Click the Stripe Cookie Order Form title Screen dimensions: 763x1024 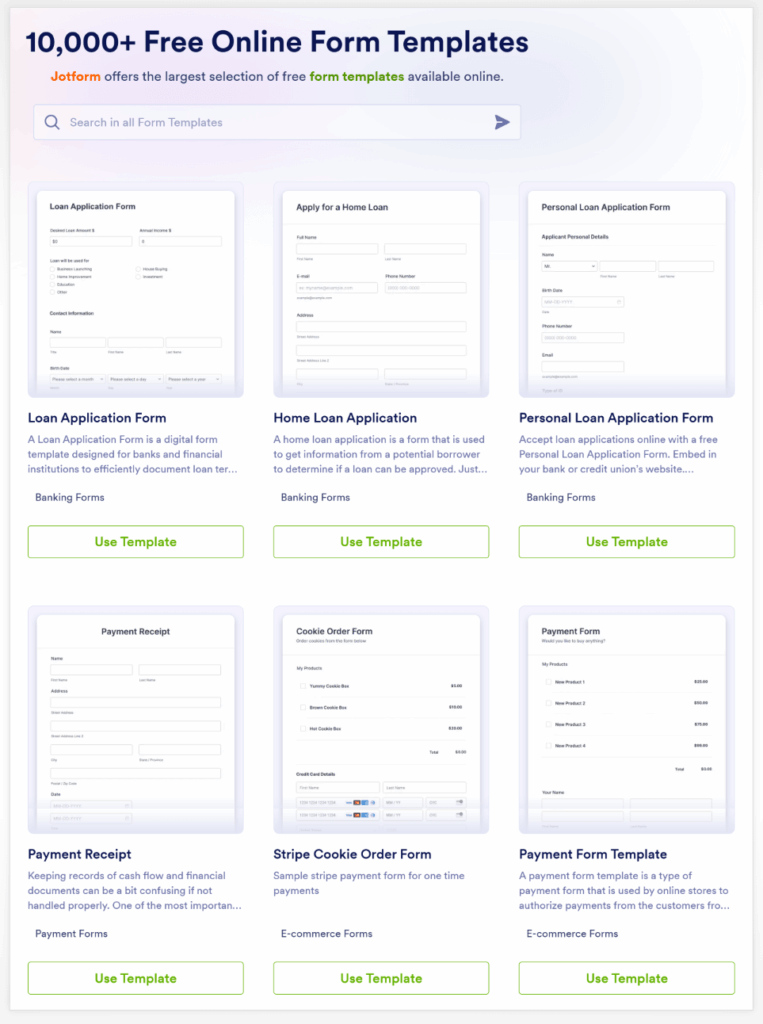pyautogui.click(x=352, y=854)
